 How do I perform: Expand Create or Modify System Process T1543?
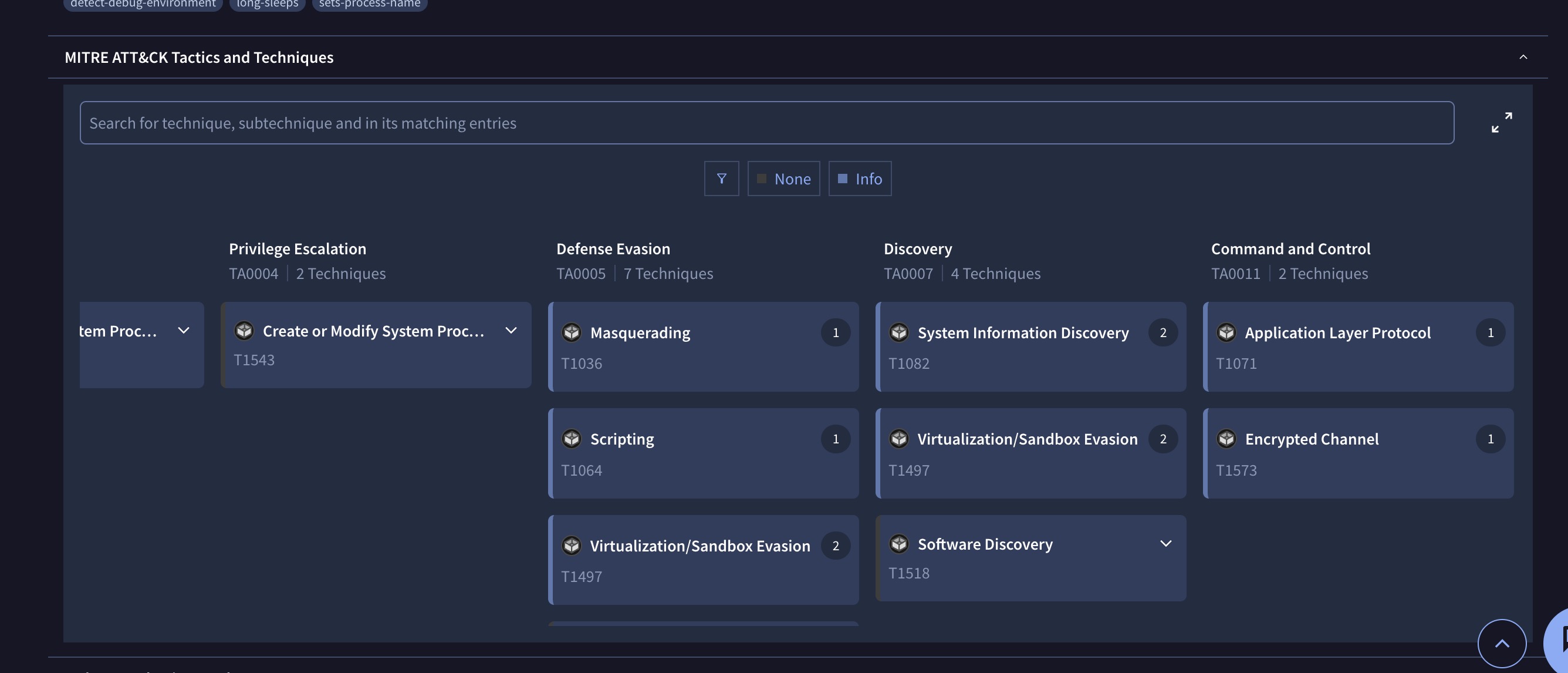pos(511,330)
